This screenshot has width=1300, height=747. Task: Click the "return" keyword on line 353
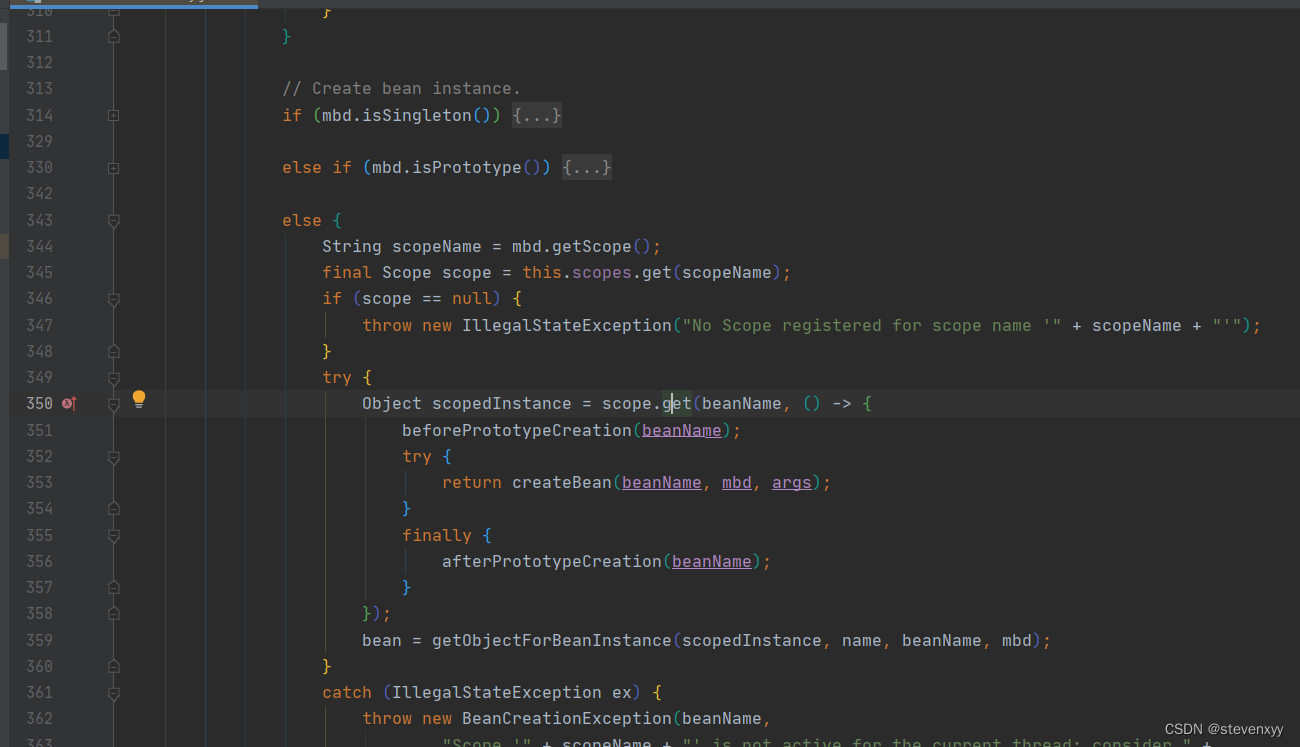point(472,482)
